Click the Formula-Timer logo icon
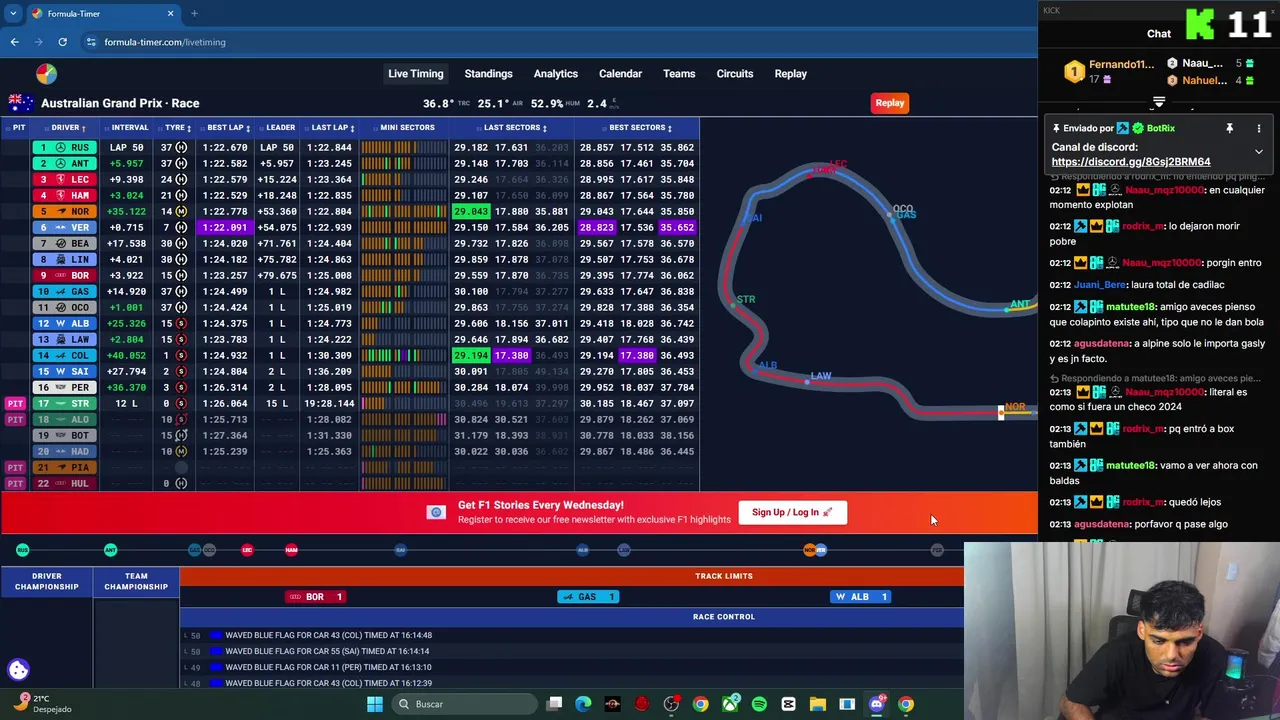1280x720 pixels. point(46,74)
